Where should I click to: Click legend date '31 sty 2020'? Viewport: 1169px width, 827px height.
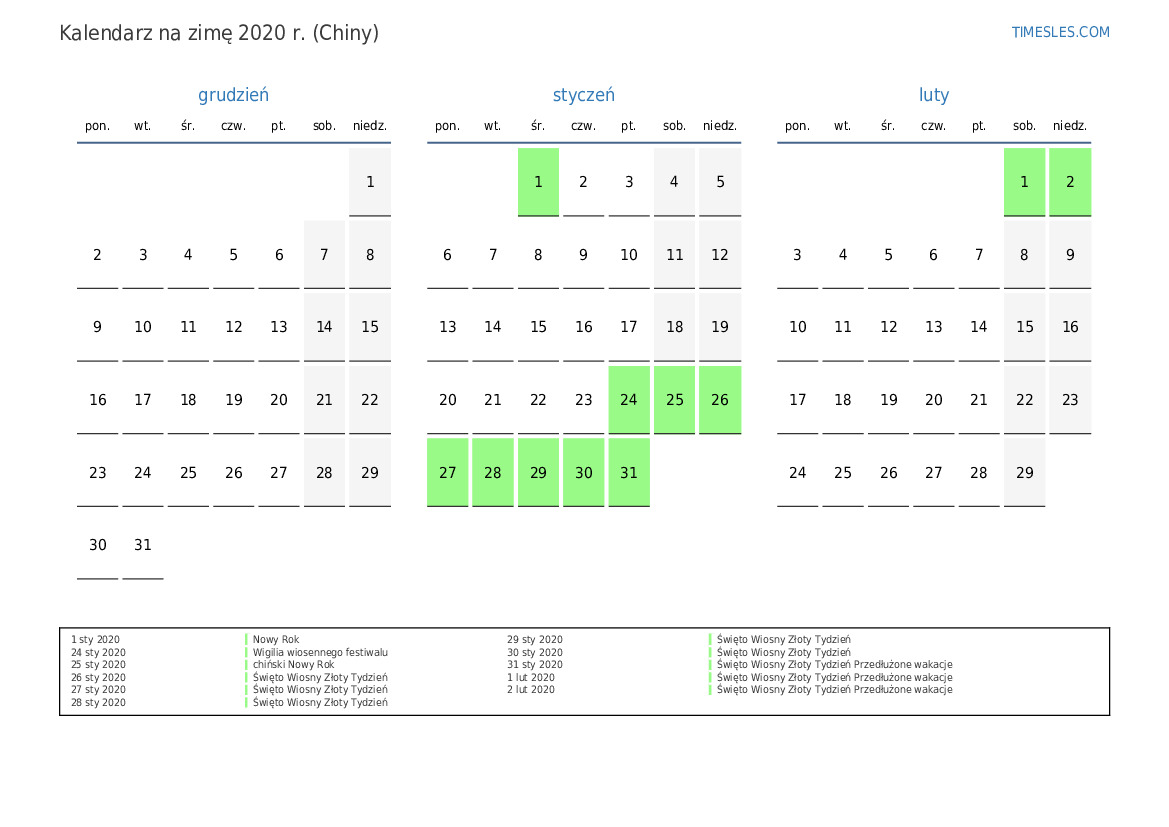535,664
